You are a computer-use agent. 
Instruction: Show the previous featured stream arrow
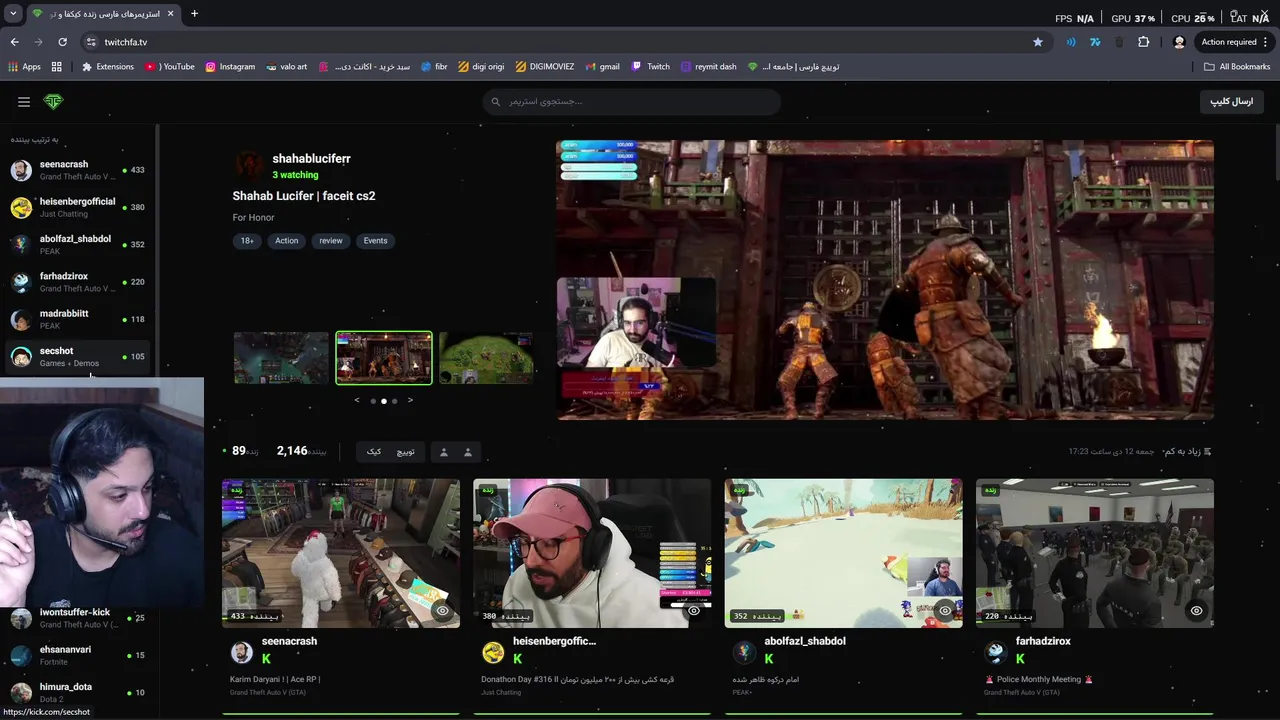[357, 400]
